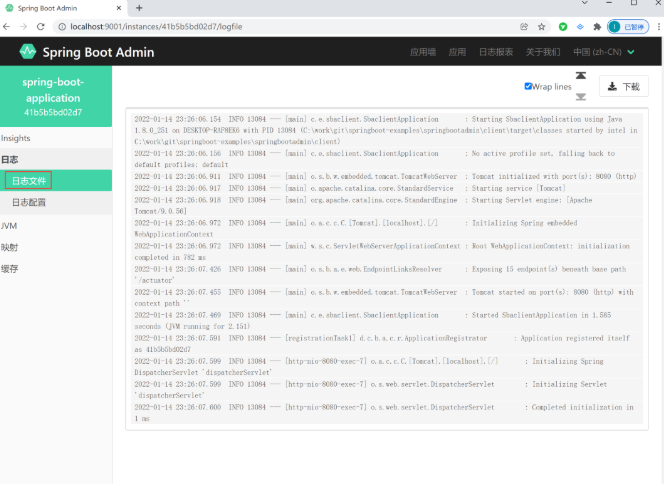Screen dimensions: 664x484
Task: Click the Spring Boot Admin browser tab
Action: (x=64, y=8)
